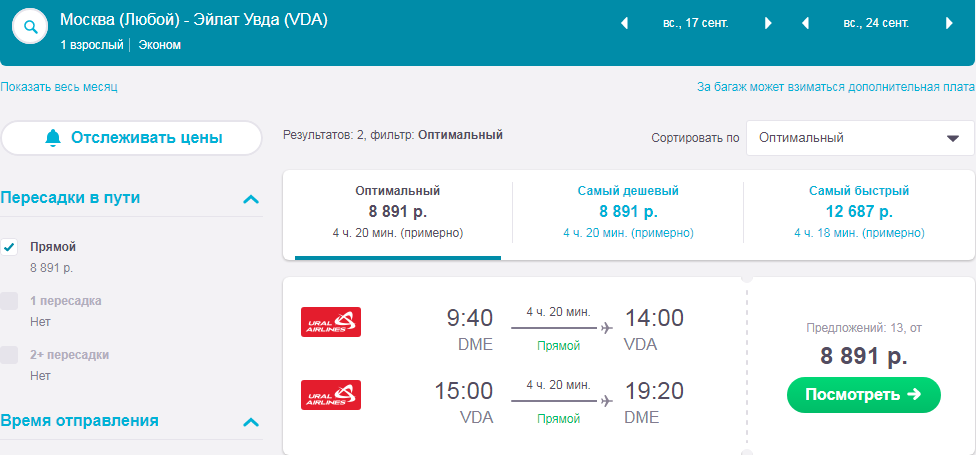Viewport: 976px width, 455px height.
Task: Click Ural Airlines logo on return flight
Action: point(331,395)
